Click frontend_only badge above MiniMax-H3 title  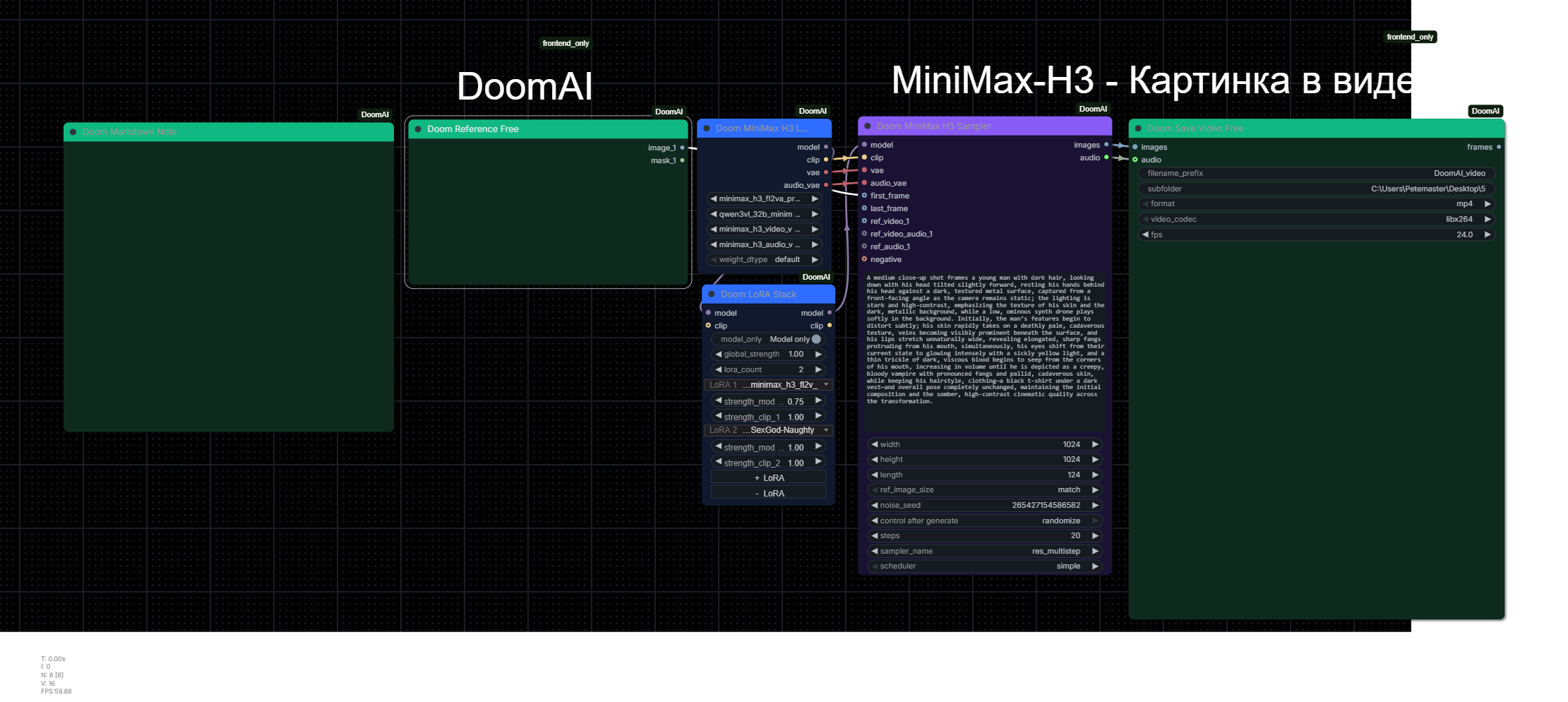pos(1410,37)
